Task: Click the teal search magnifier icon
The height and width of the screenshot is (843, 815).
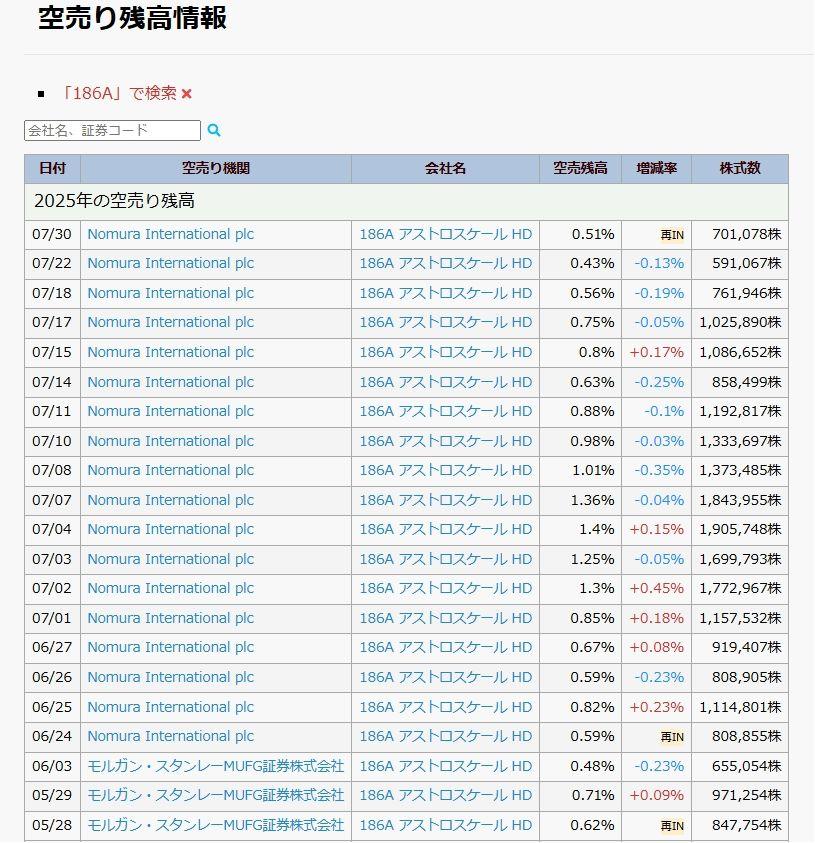Action: [214, 130]
